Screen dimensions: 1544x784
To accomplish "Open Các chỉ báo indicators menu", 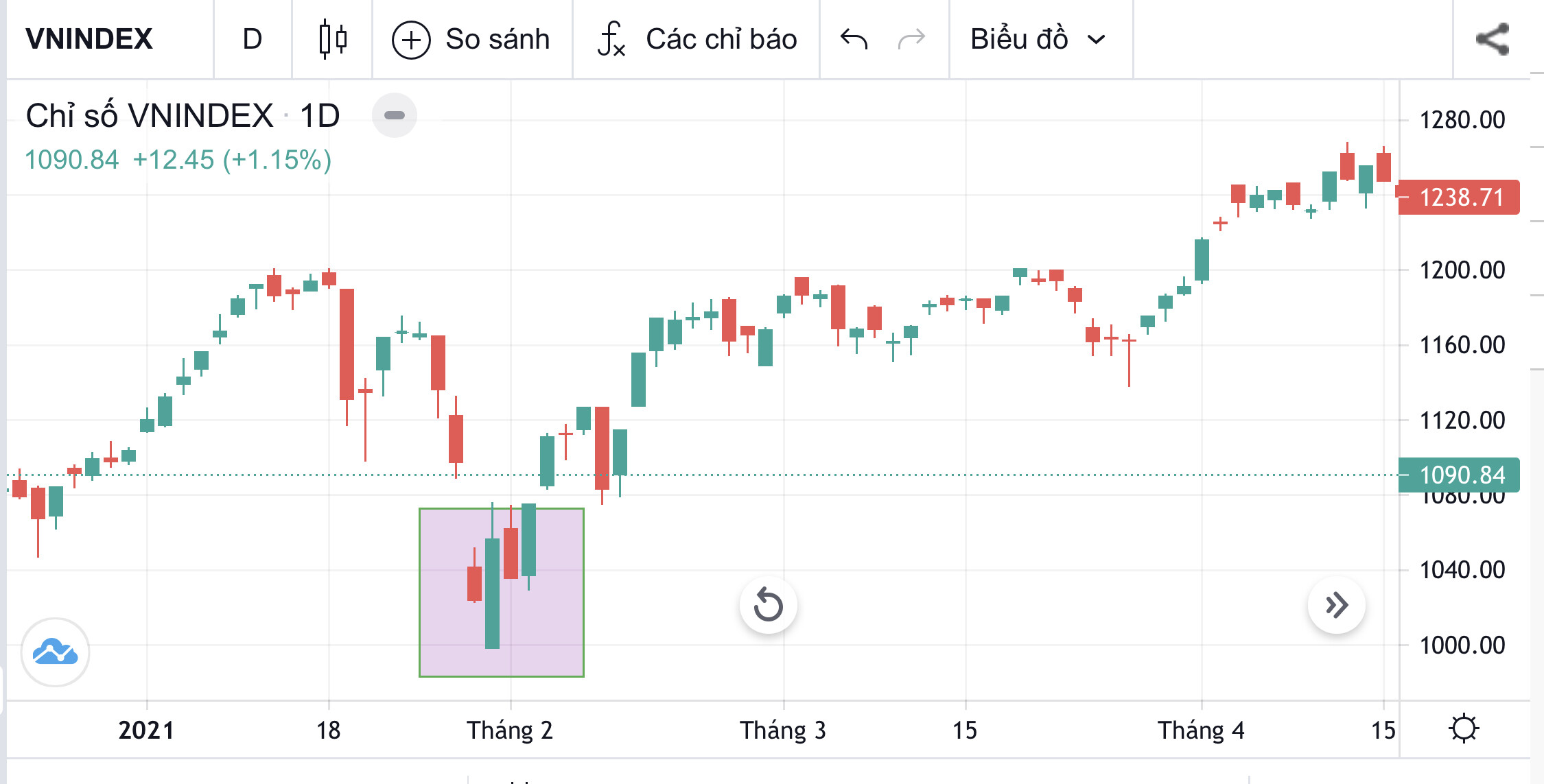I will point(697,39).
